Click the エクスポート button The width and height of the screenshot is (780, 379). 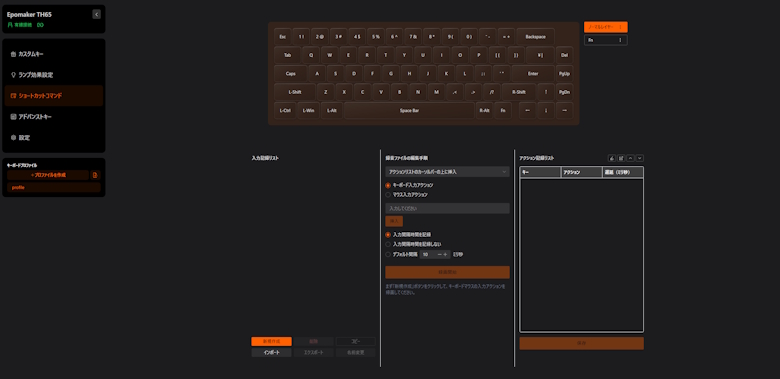pos(313,353)
